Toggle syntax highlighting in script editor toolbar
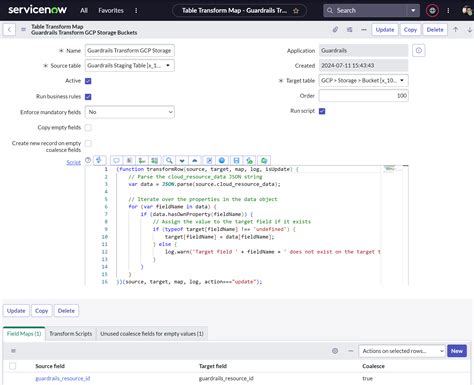Image resolution: width=474 pixels, height=385 pixels. pos(99,160)
